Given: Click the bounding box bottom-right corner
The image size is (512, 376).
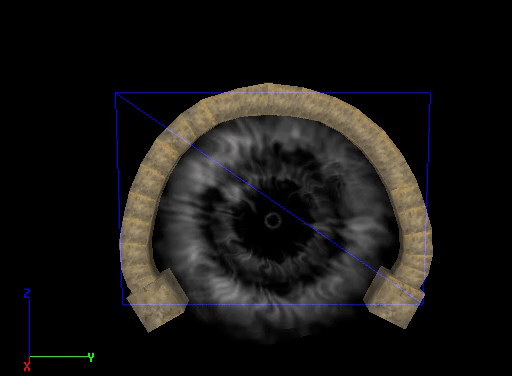Looking at the screenshot, I should pos(423,304).
